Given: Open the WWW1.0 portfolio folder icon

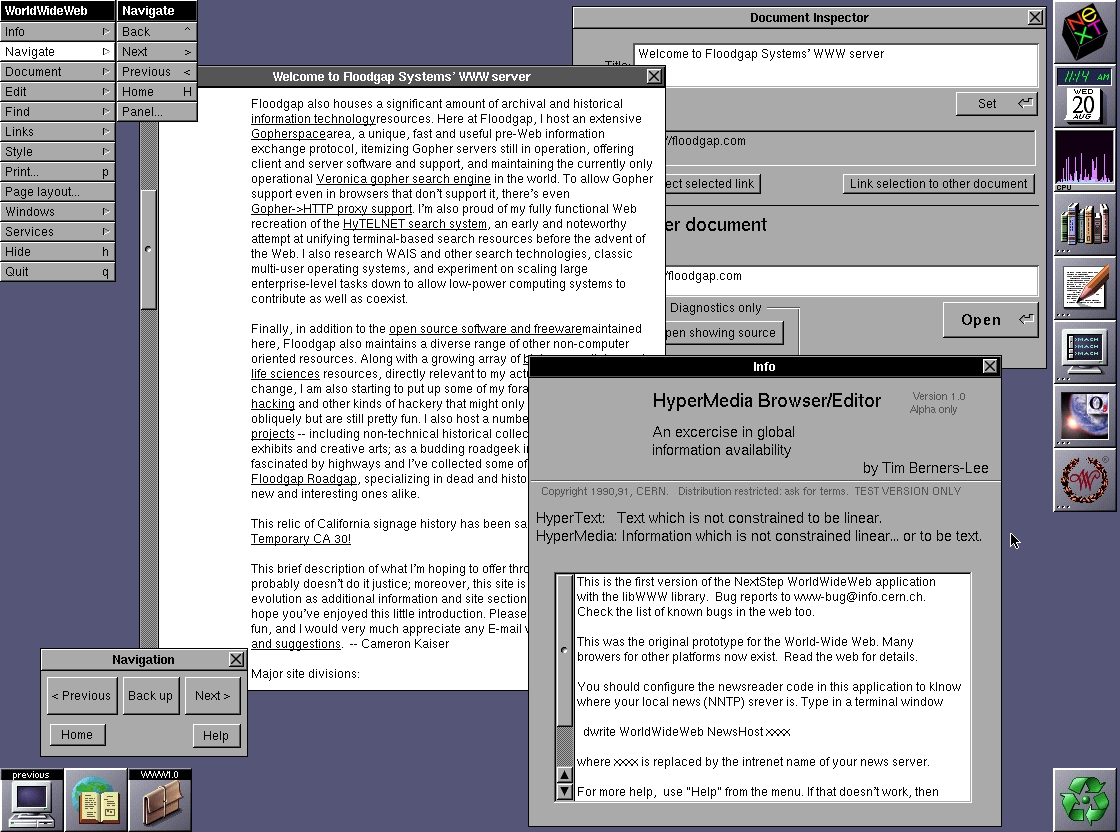Looking at the screenshot, I should tap(160, 800).
